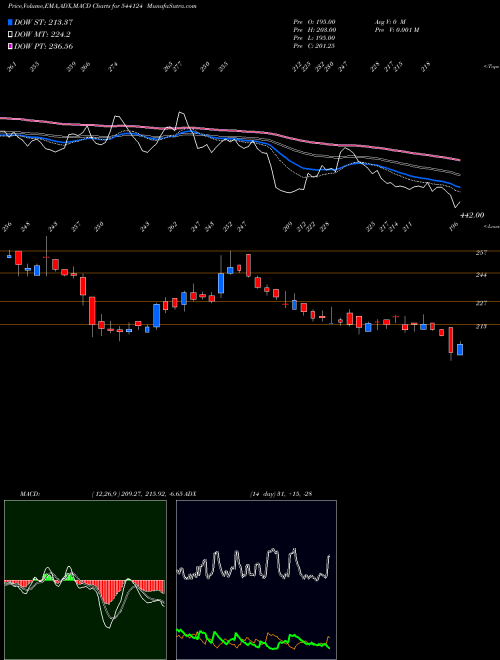Click the 'MACD:' panel heading

(x=30, y=494)
